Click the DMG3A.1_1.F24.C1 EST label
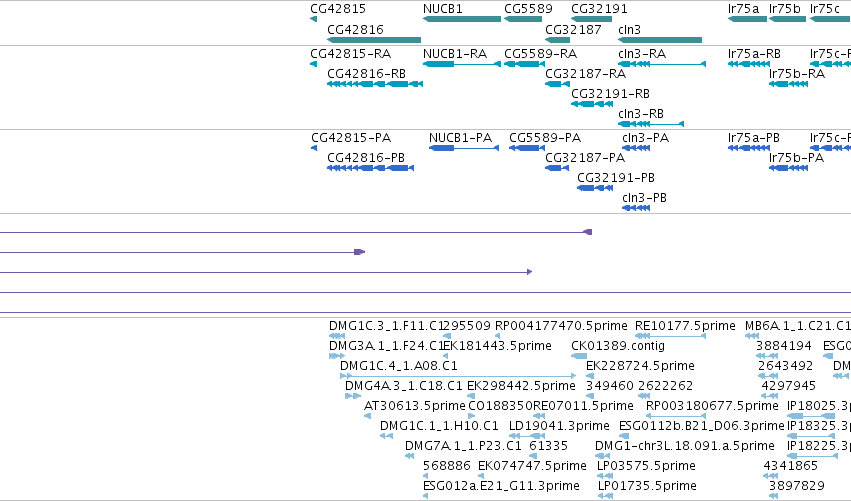 click(386, 346)
